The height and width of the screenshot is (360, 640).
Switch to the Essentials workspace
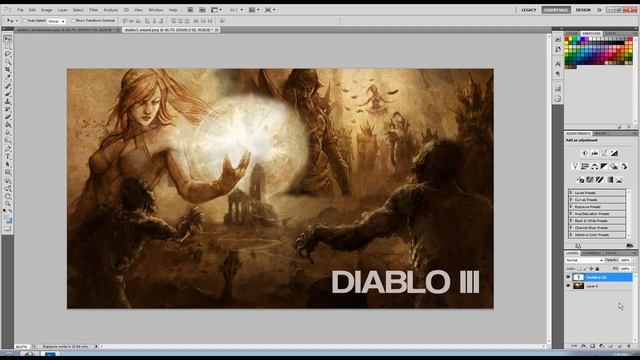tap(556, 10)
